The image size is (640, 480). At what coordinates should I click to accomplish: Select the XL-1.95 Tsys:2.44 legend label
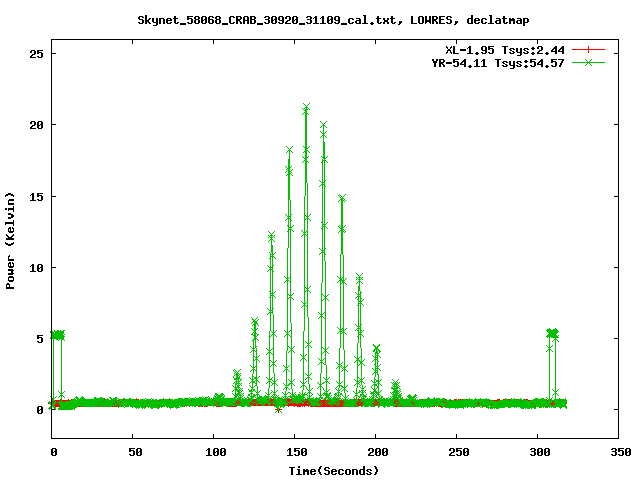coord(505,50)
